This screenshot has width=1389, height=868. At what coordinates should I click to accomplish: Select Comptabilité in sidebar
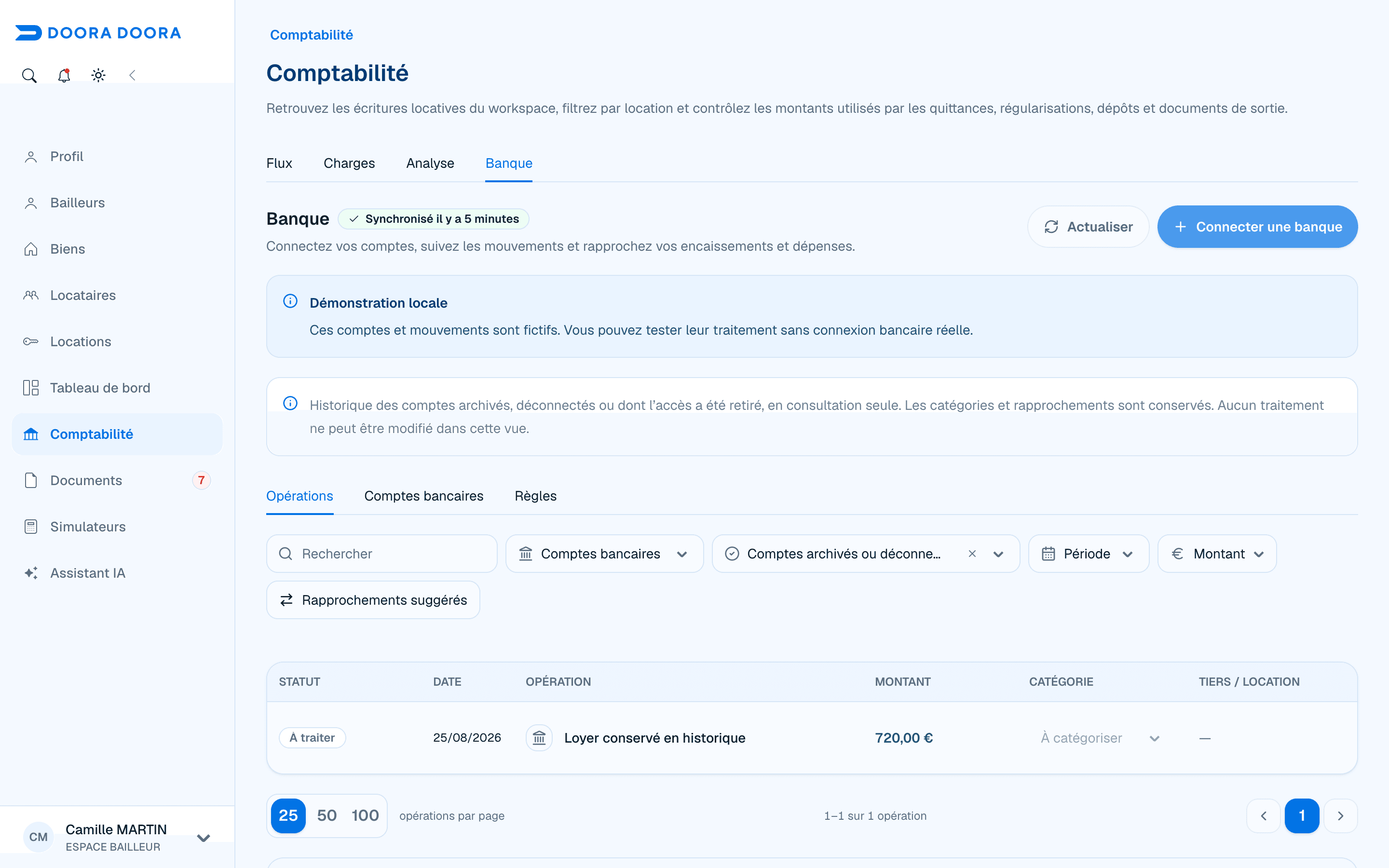117,434
